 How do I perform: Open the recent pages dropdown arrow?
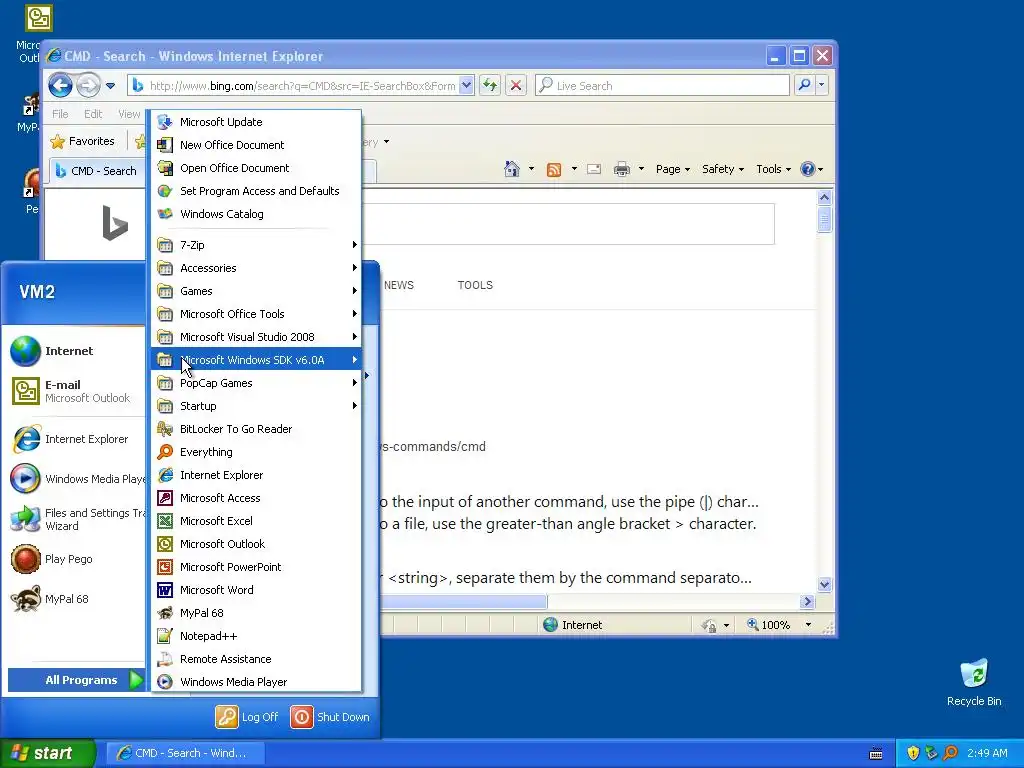click(x=110, y=86)
